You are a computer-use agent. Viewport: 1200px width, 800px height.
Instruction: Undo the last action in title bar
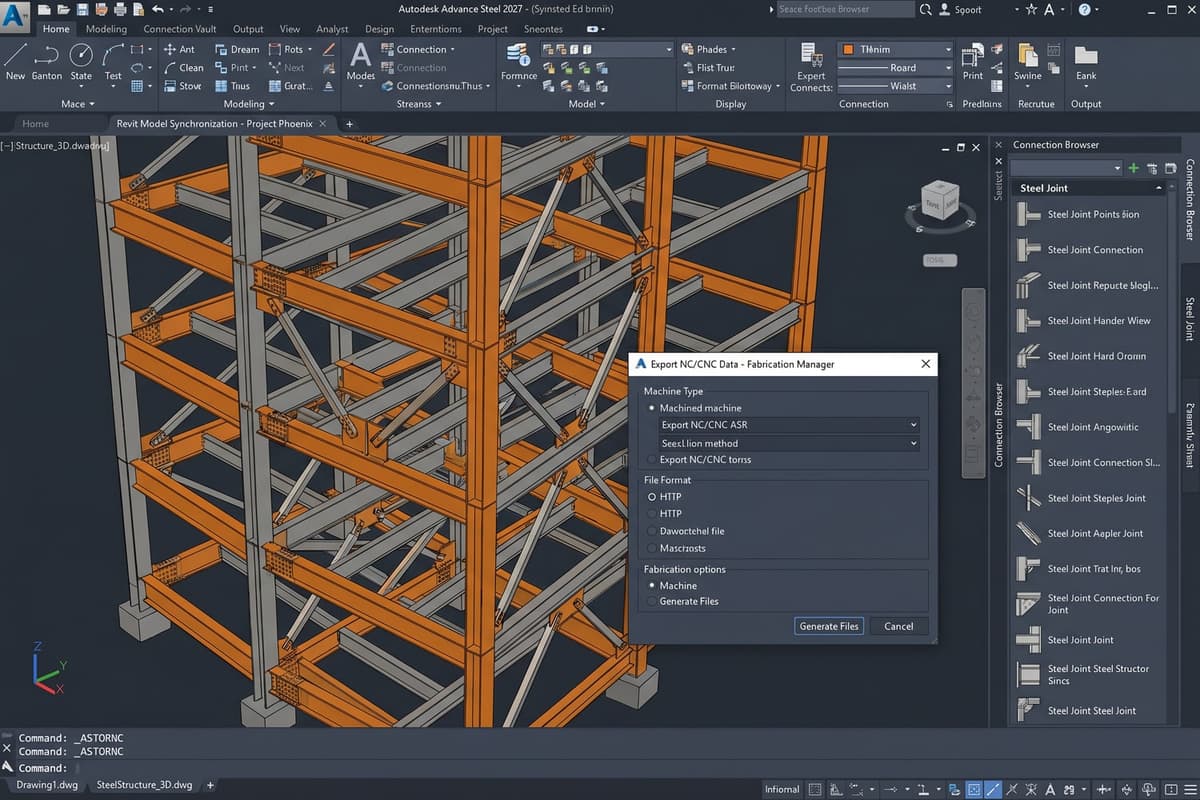click(158, 9)
